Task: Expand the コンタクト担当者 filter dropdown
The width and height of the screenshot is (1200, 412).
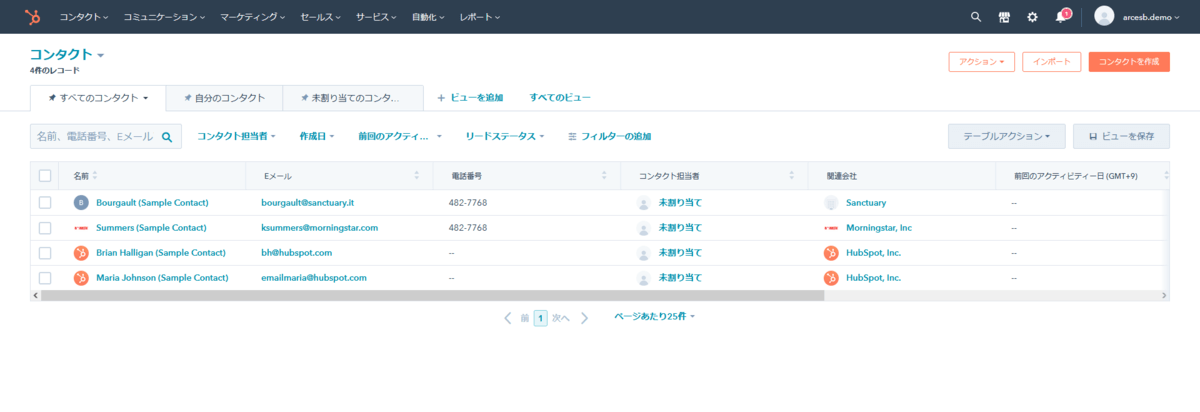Action: click(236, 136)
